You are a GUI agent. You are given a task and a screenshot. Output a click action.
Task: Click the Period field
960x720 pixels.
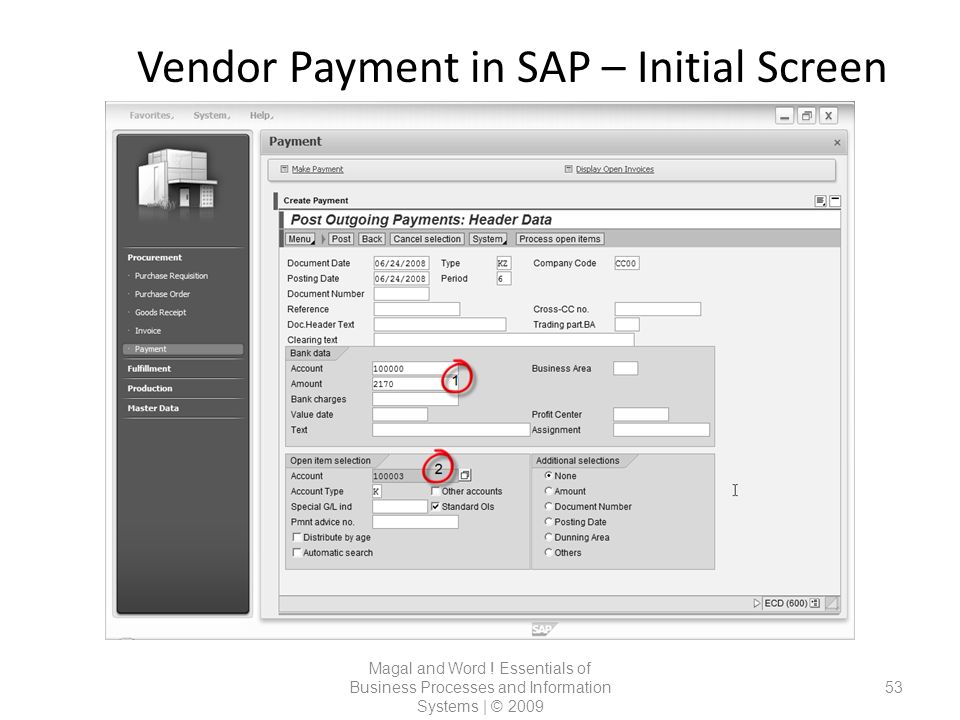tap(504, 279)
